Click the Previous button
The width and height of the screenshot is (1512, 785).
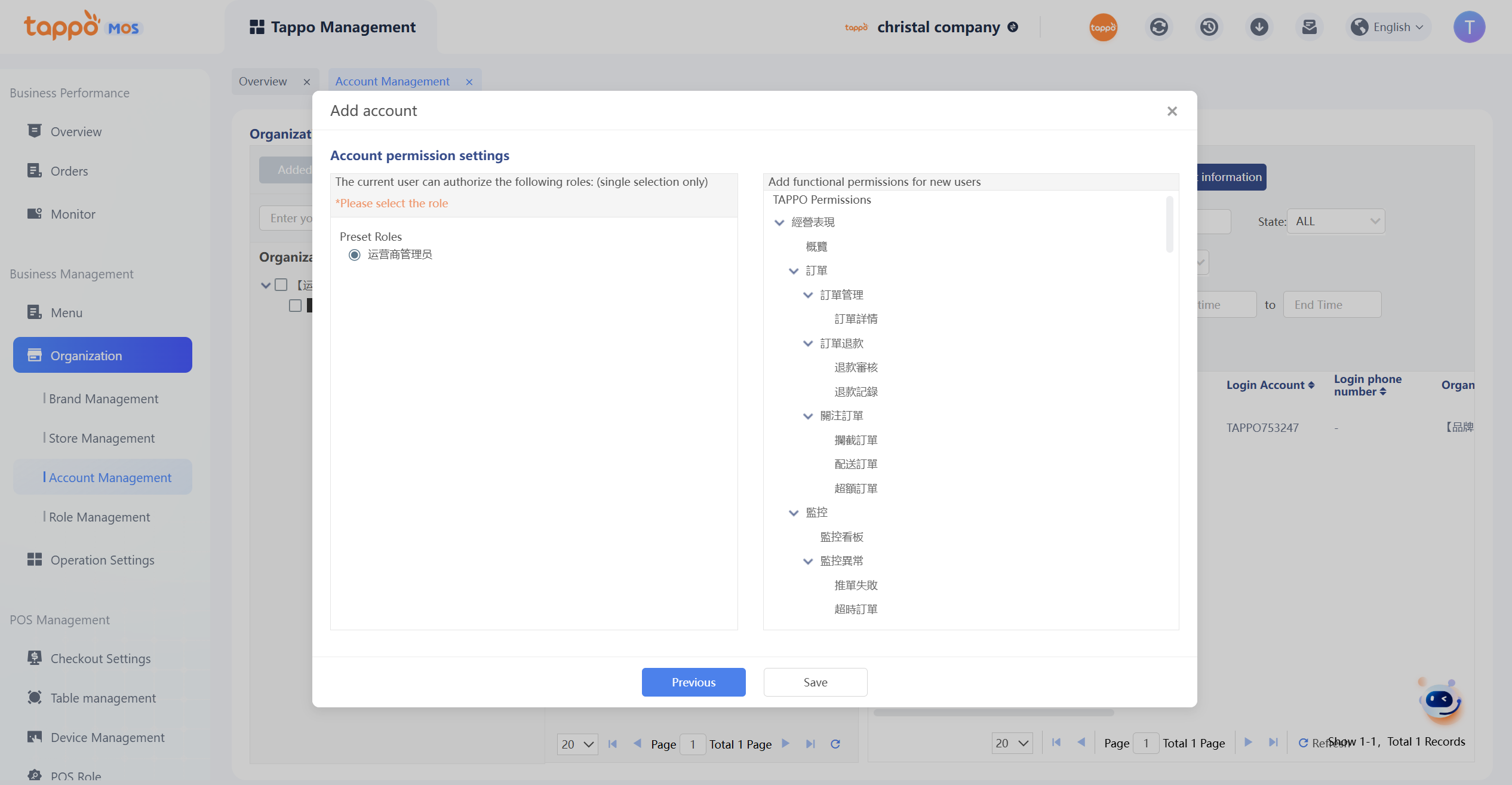(x=693, y=682)
